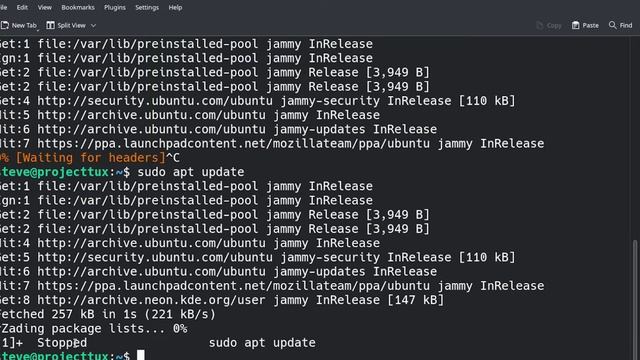Viewport: 640px width, 360px height.
Task: Click the "package lists... 0%" line
Action: coord(119,328)
